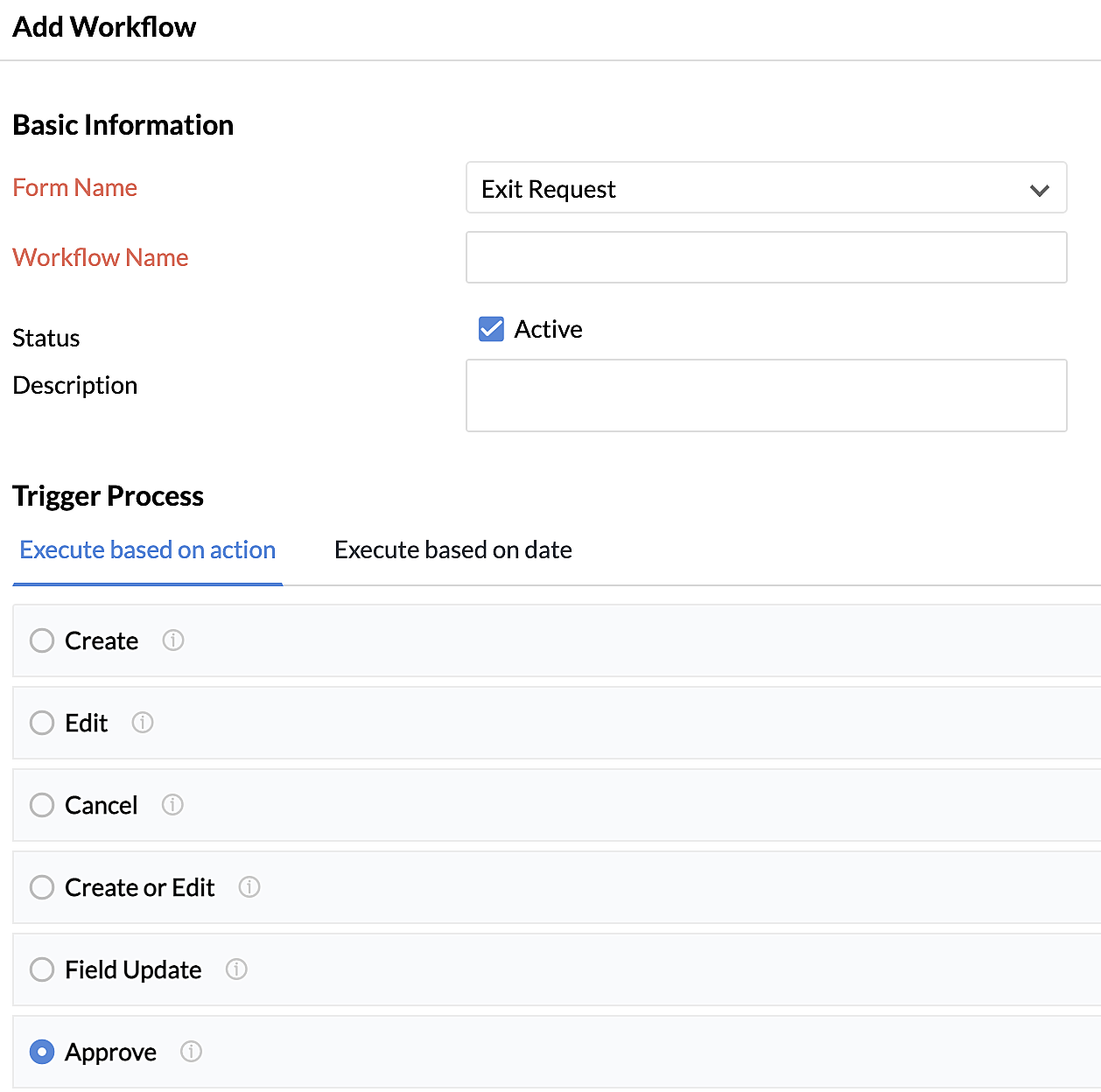The height and width of the screenshot is (1092, 1101).
Task: Uncheck the Active status checkbox
Action: 491,329
